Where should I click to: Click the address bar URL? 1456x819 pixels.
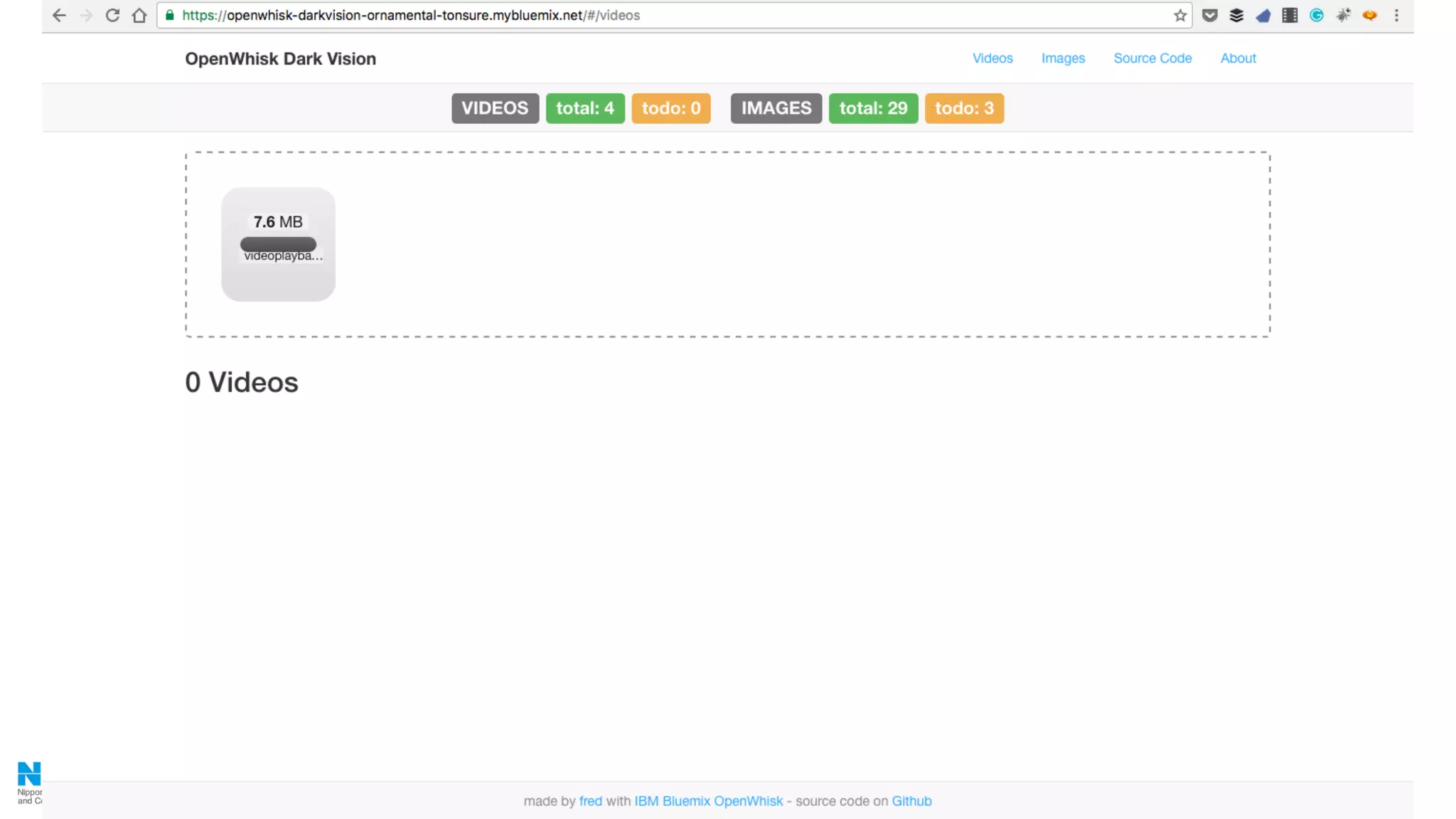410,15
